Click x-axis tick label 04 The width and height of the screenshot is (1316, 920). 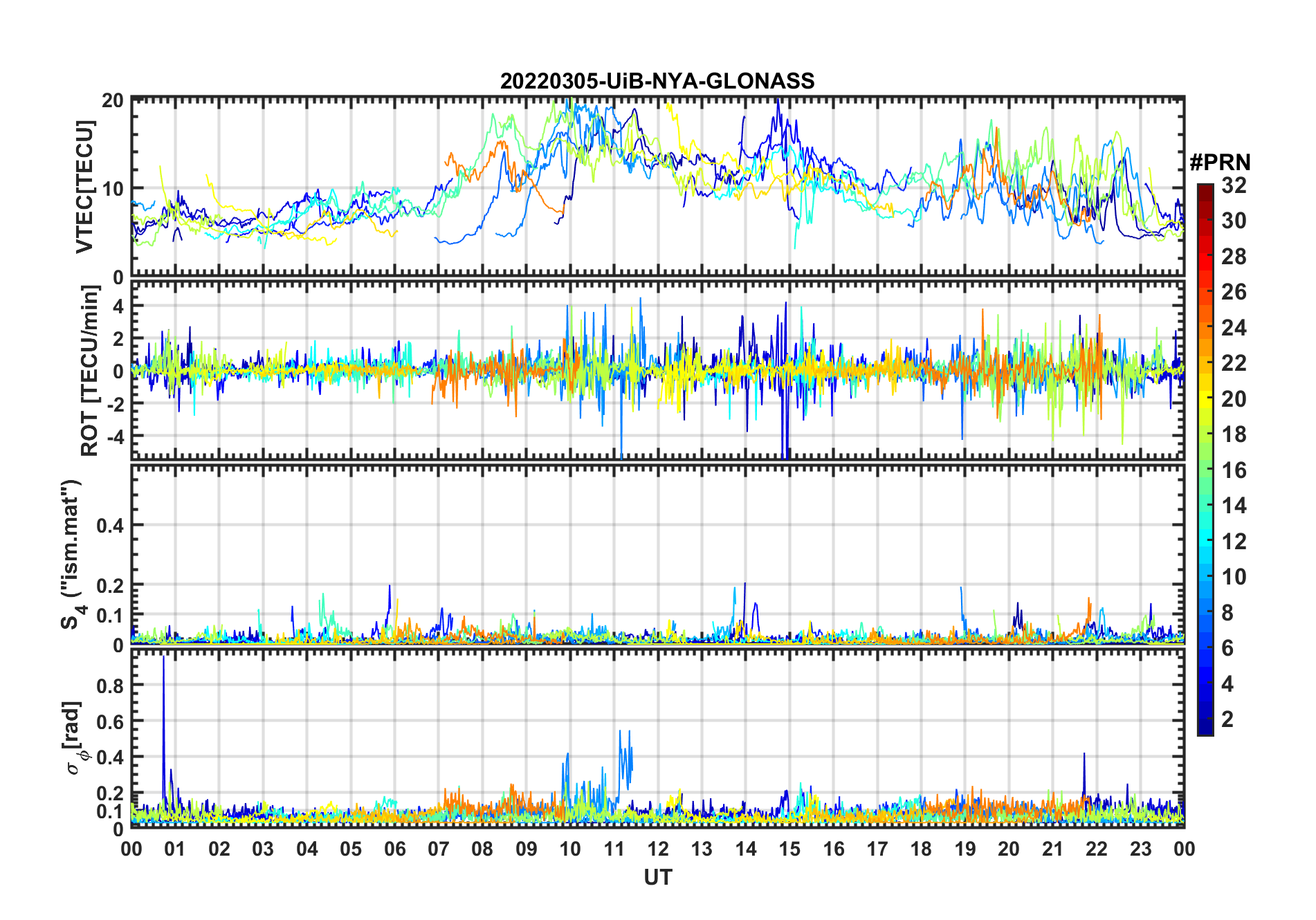coord(307,849)
